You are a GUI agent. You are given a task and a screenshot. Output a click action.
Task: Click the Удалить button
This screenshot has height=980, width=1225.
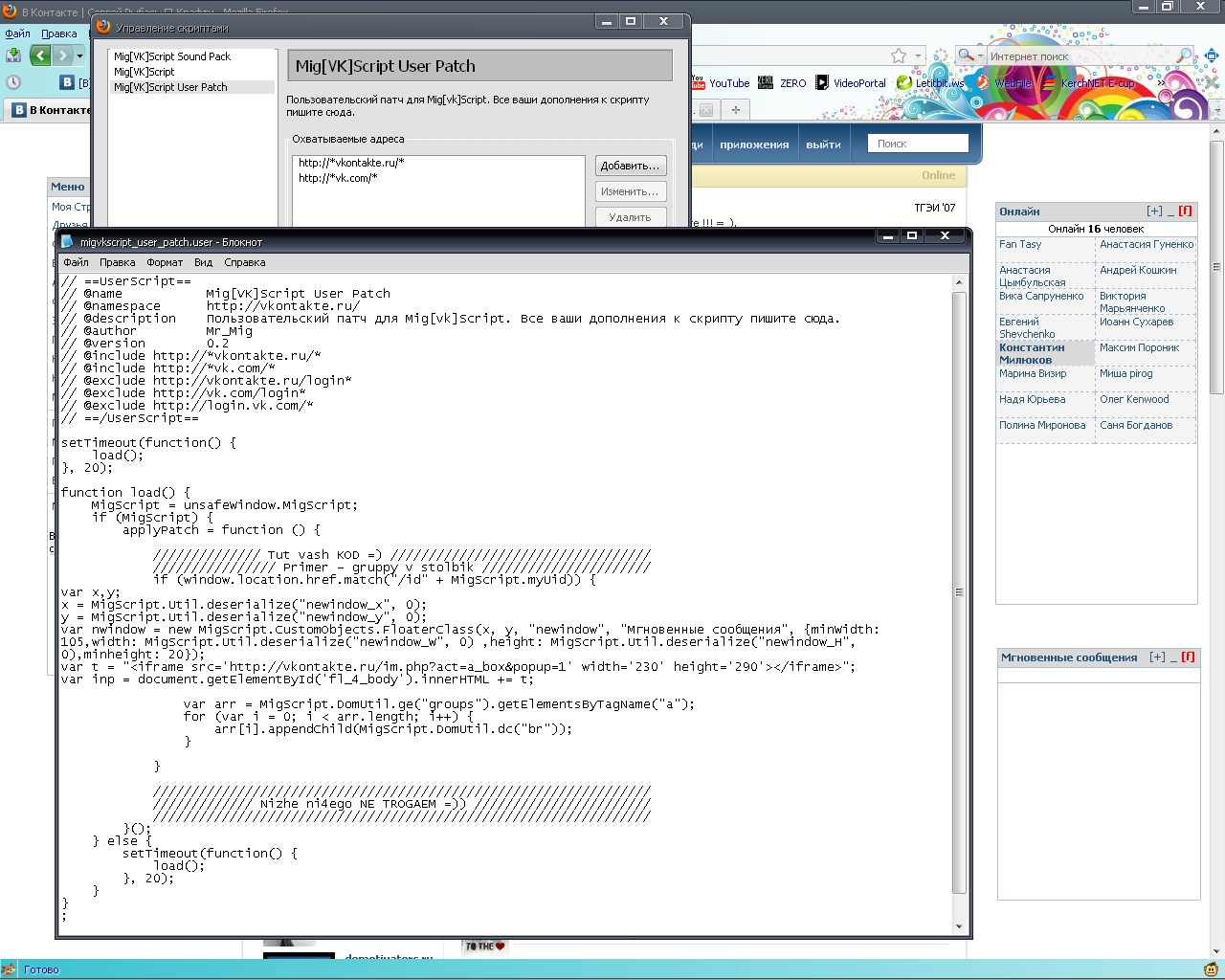(631, 217)
